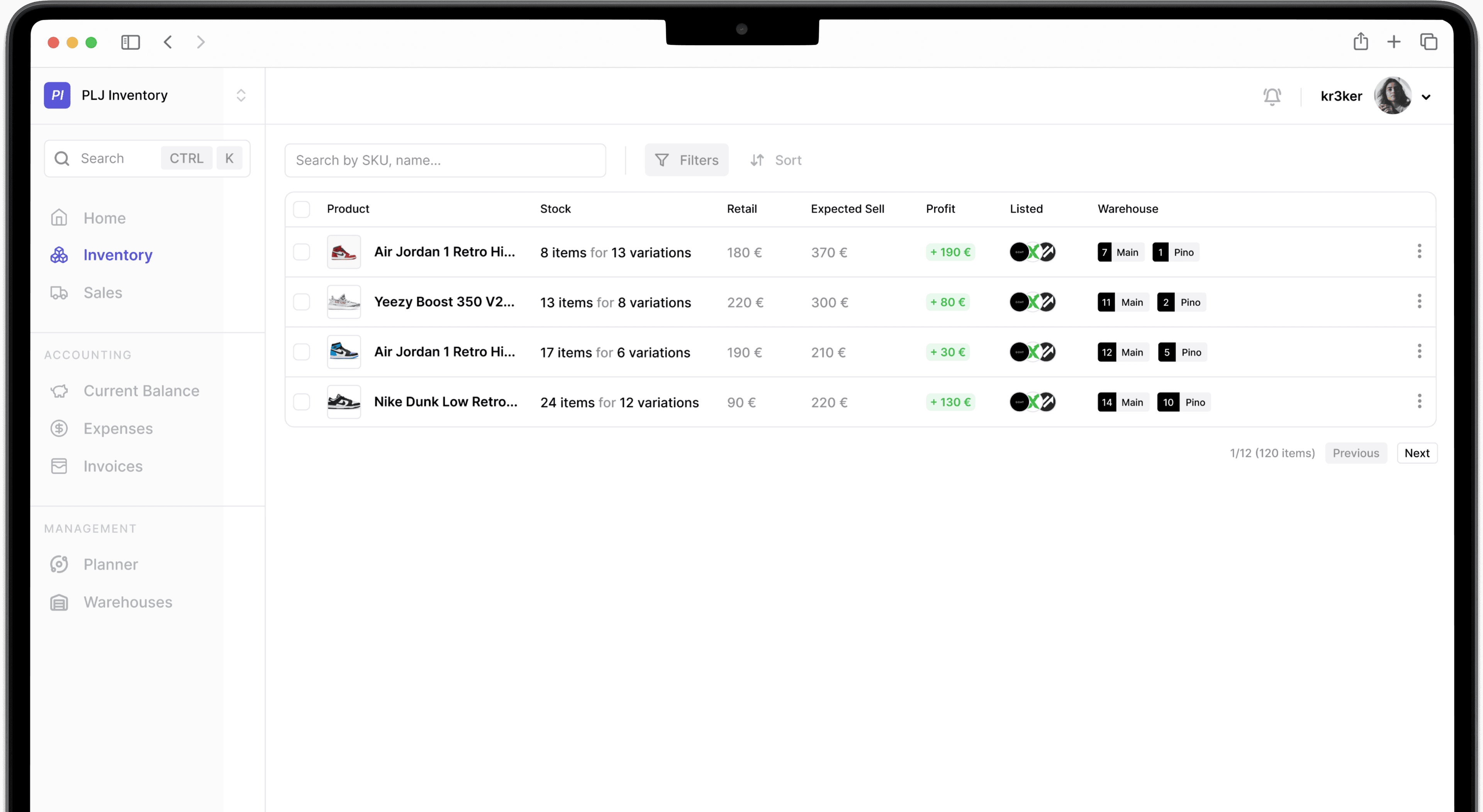
Task: Open the kr3ker user account dropdown
Action: coord(1425,97)
